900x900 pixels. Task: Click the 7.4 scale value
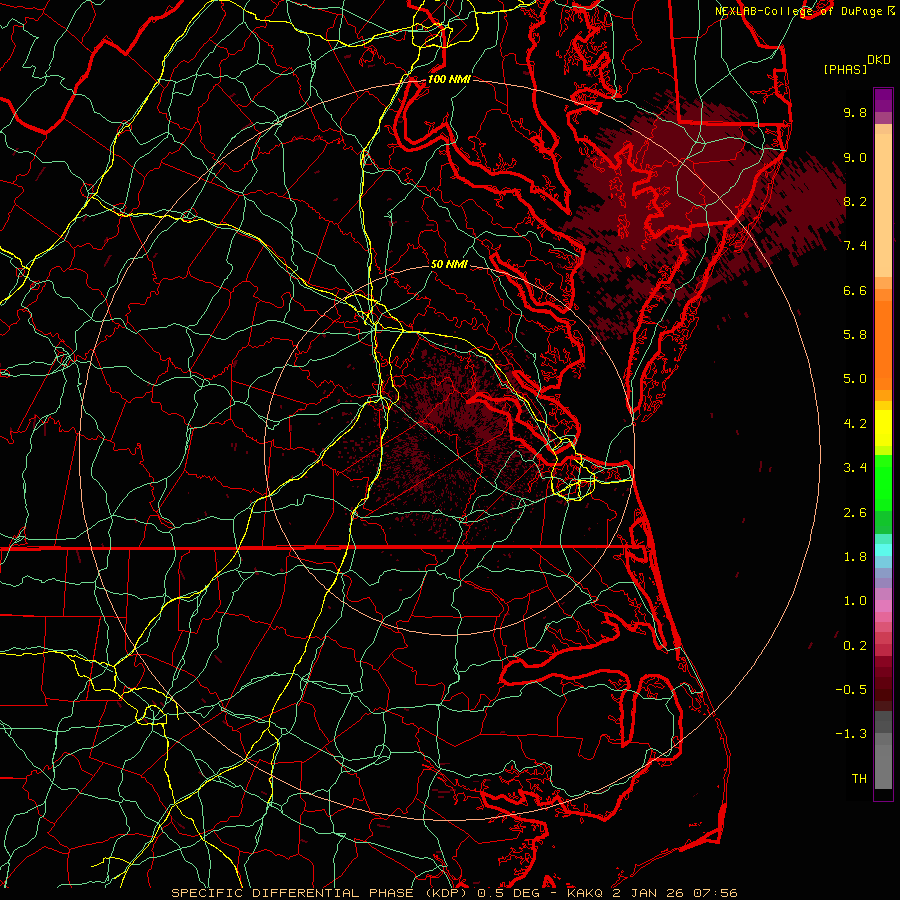click(855, 246)
